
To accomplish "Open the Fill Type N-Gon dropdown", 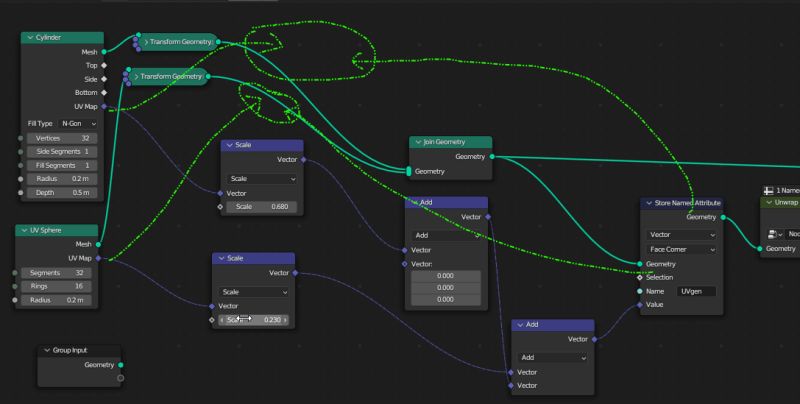I will (x=77, y=123).
